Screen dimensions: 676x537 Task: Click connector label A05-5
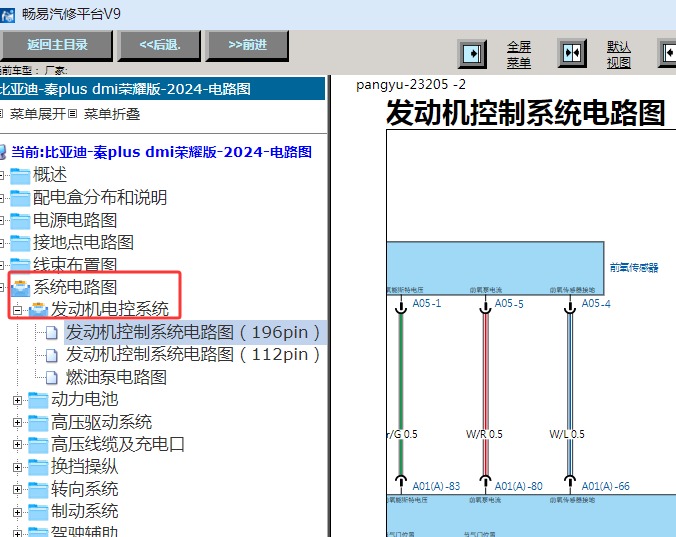509,303
